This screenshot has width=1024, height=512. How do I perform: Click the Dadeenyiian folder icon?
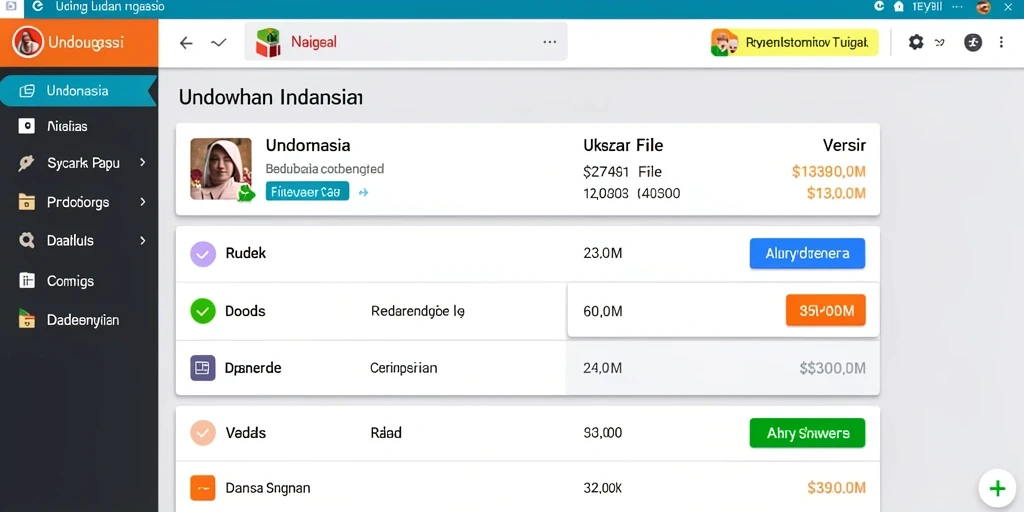(27, 319)
